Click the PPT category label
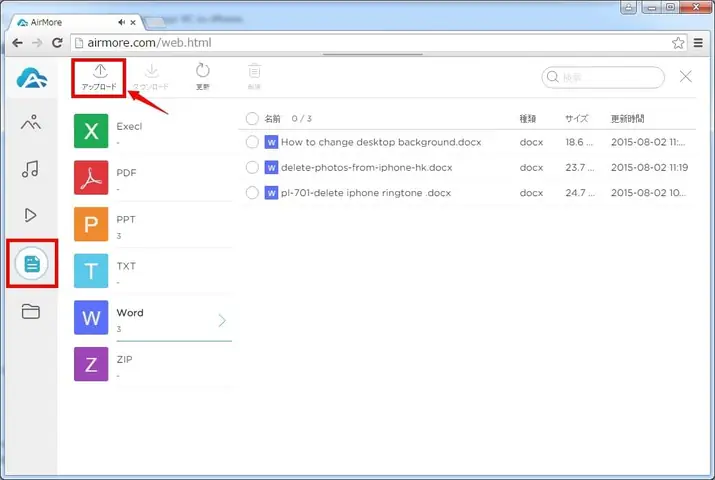This screenshot has width=715, height=480. click(x=126, y=219)
